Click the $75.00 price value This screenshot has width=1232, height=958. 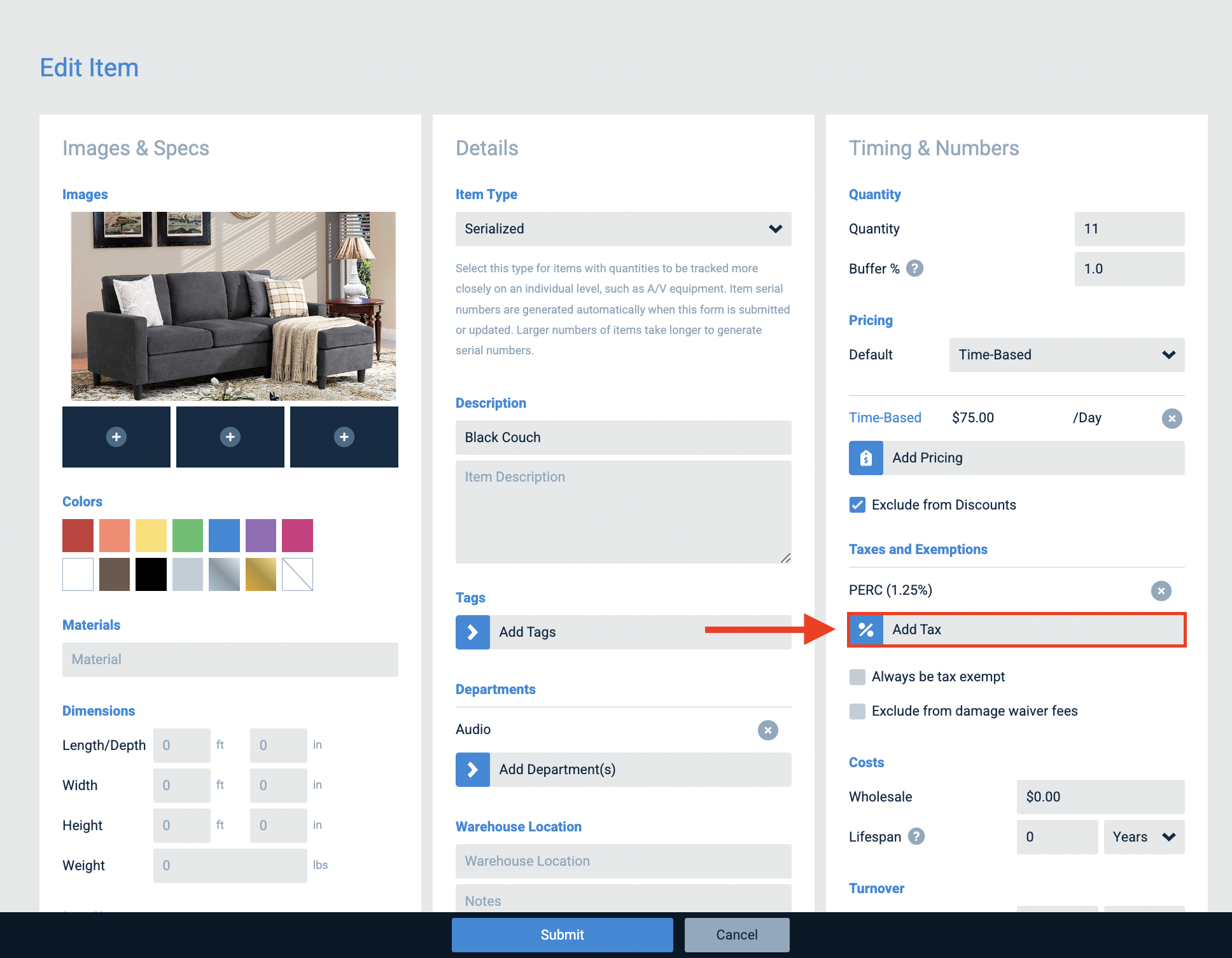(973, 418)
